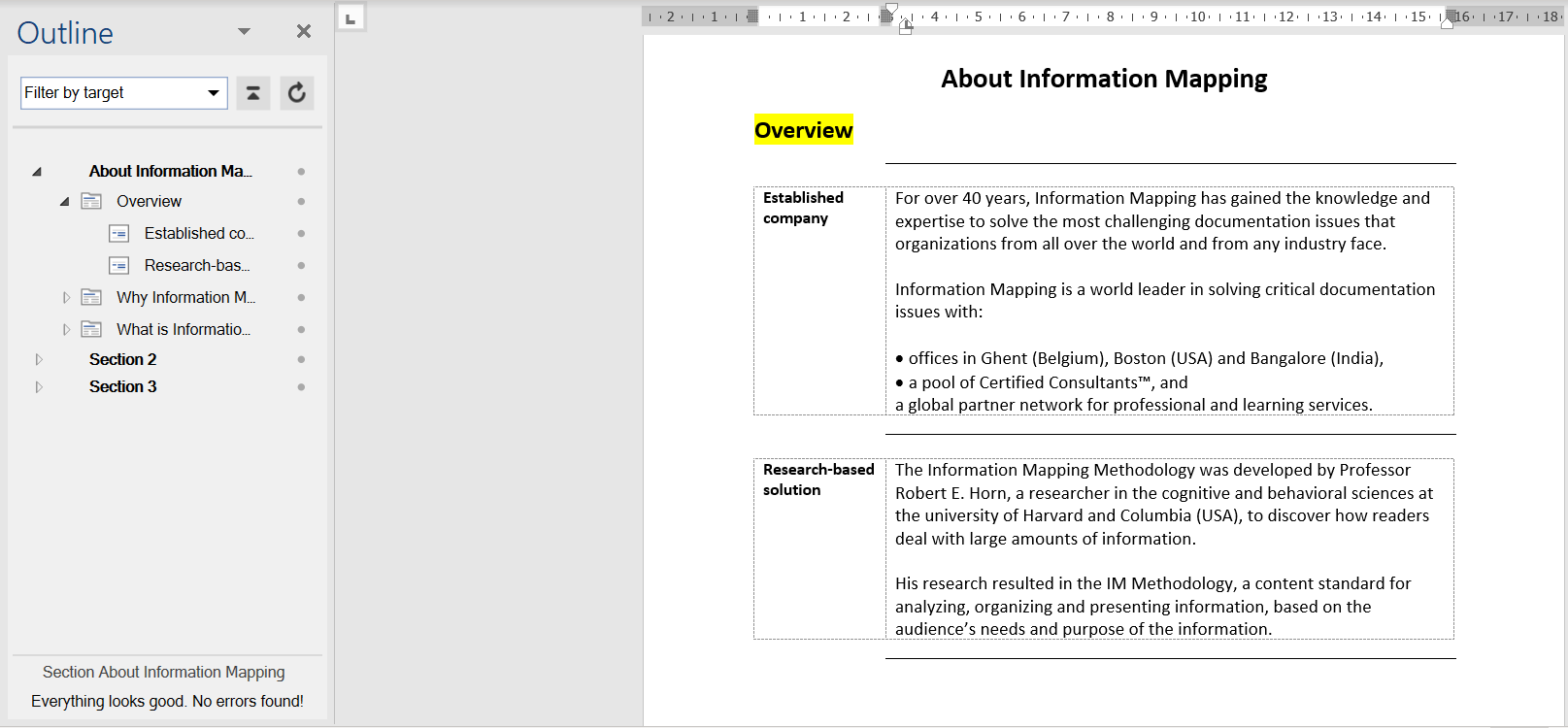Open the Filter by target dropdown

pos(213,93)
